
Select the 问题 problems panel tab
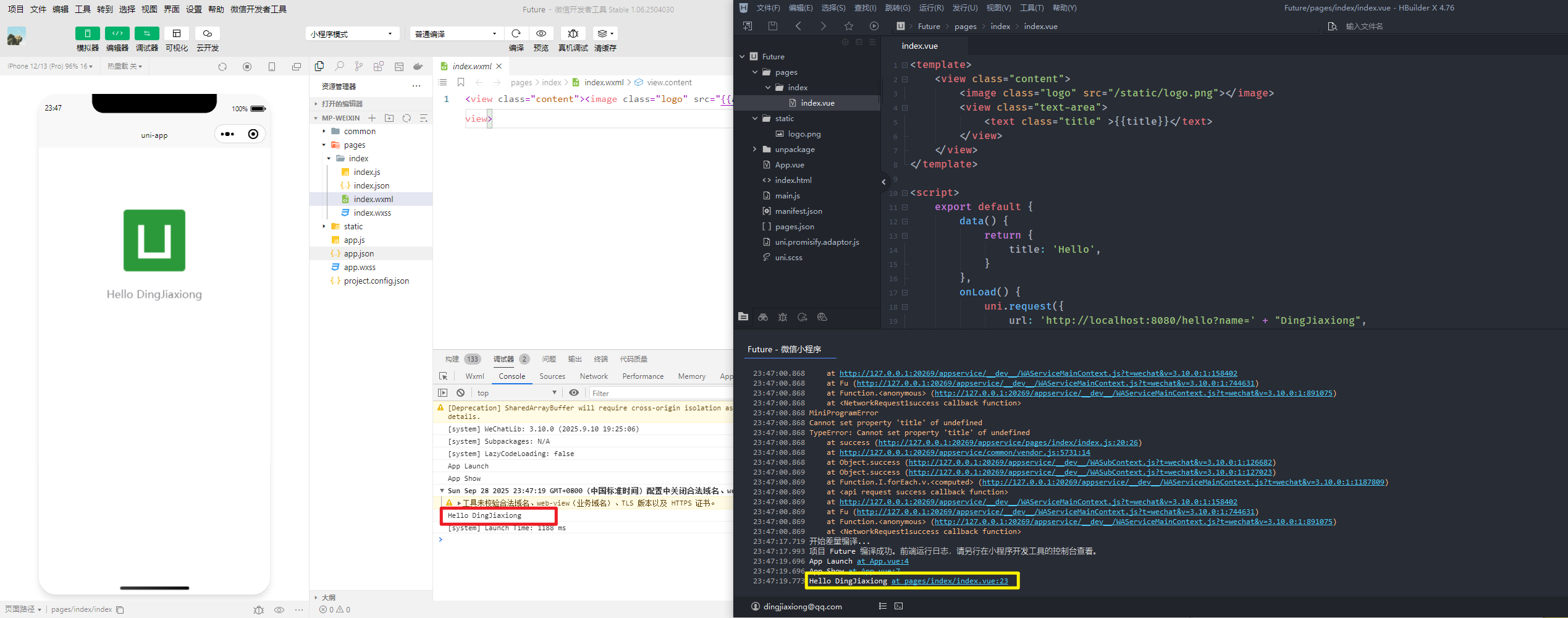pyautogui.click(x=549, y=359)
